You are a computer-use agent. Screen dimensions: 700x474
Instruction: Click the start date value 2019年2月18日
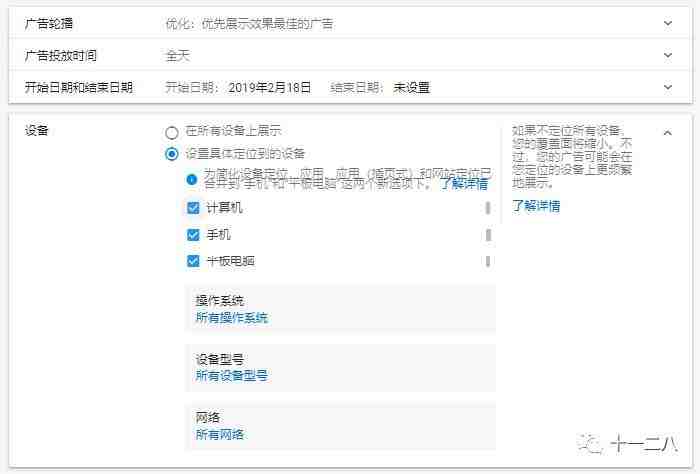coord(269,87)
